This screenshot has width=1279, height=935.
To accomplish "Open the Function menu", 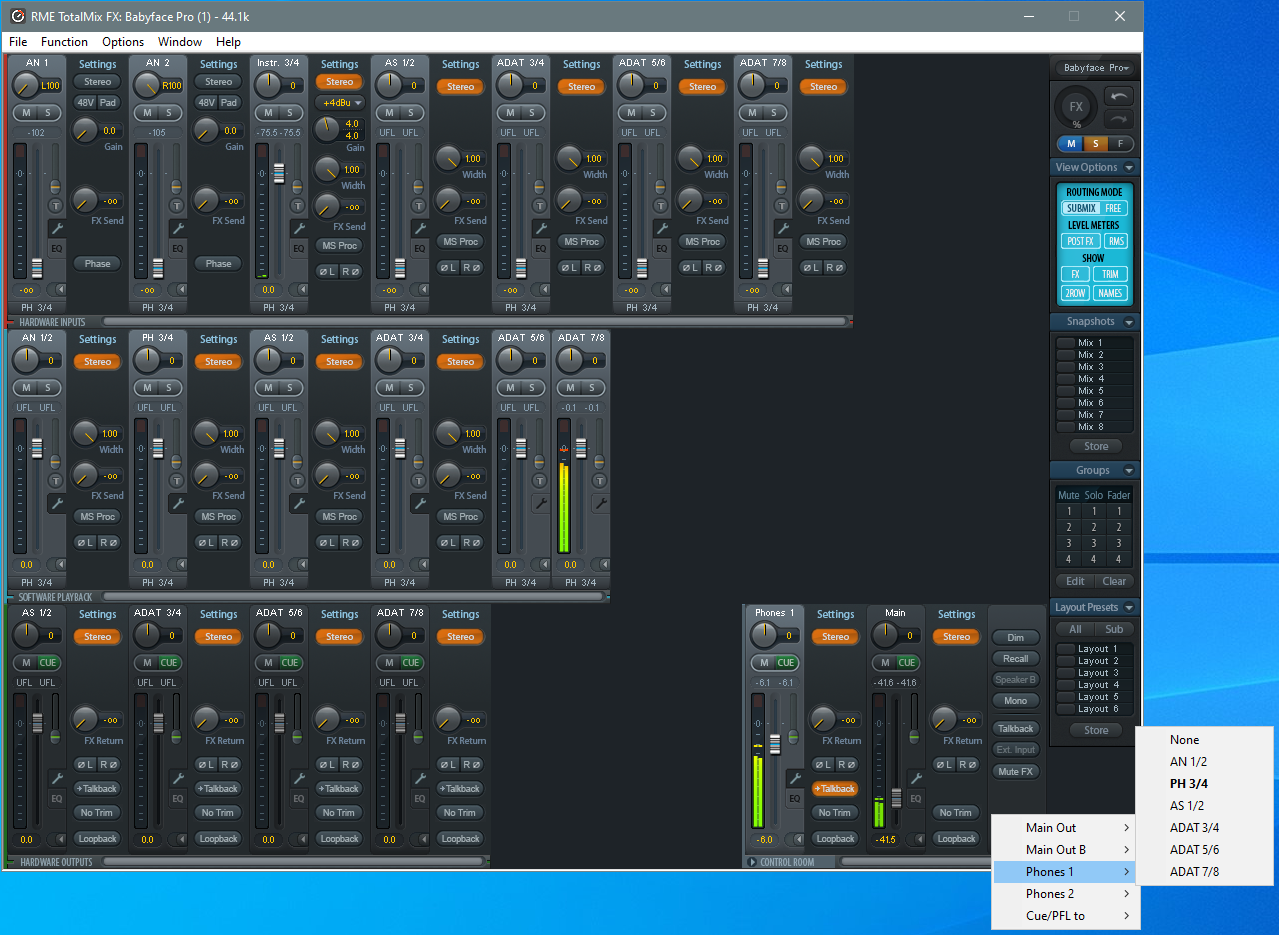I will 64,41.
